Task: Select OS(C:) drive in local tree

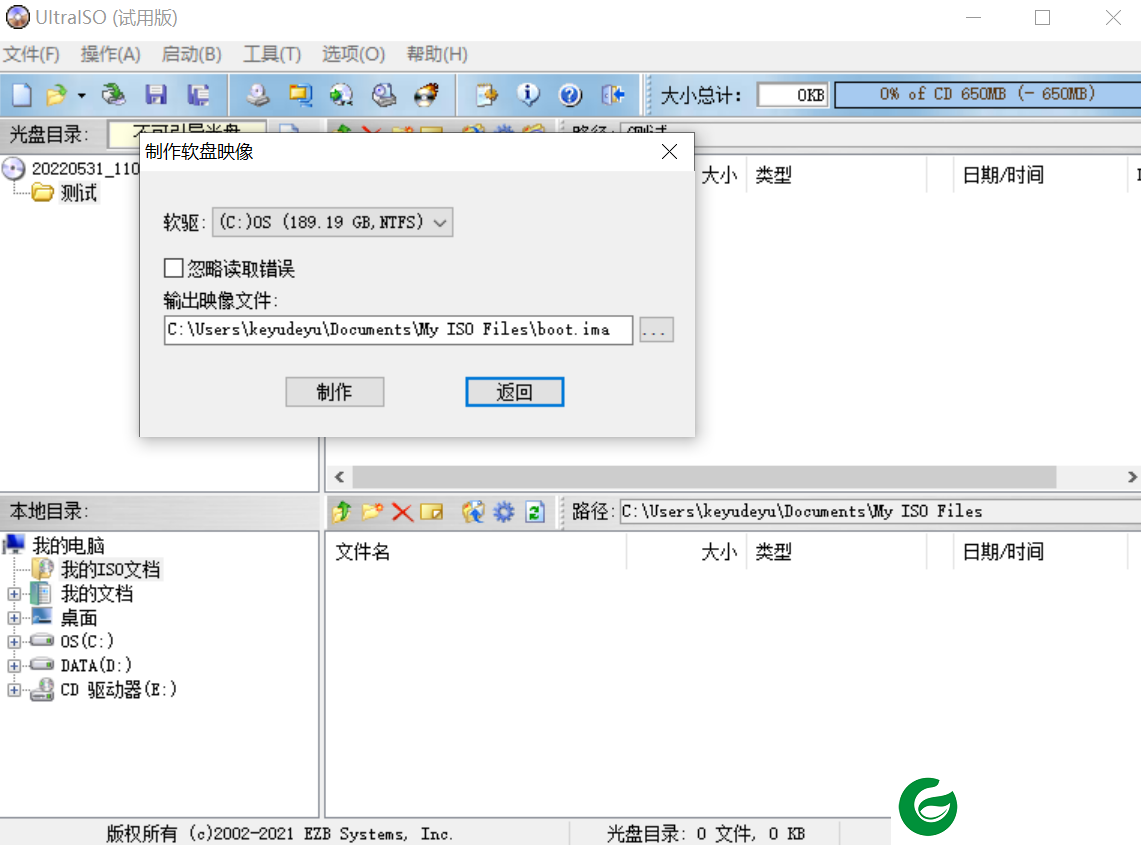Action: coord(87,641)
